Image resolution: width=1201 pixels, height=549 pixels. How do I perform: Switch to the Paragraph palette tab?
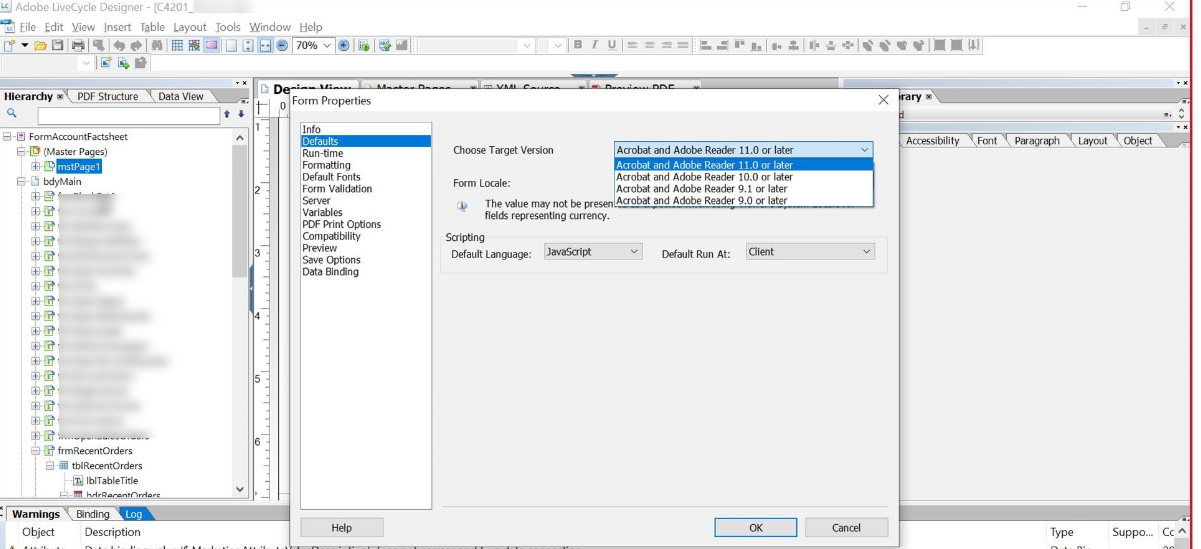pyautogui.click(x=1037, y=141)
